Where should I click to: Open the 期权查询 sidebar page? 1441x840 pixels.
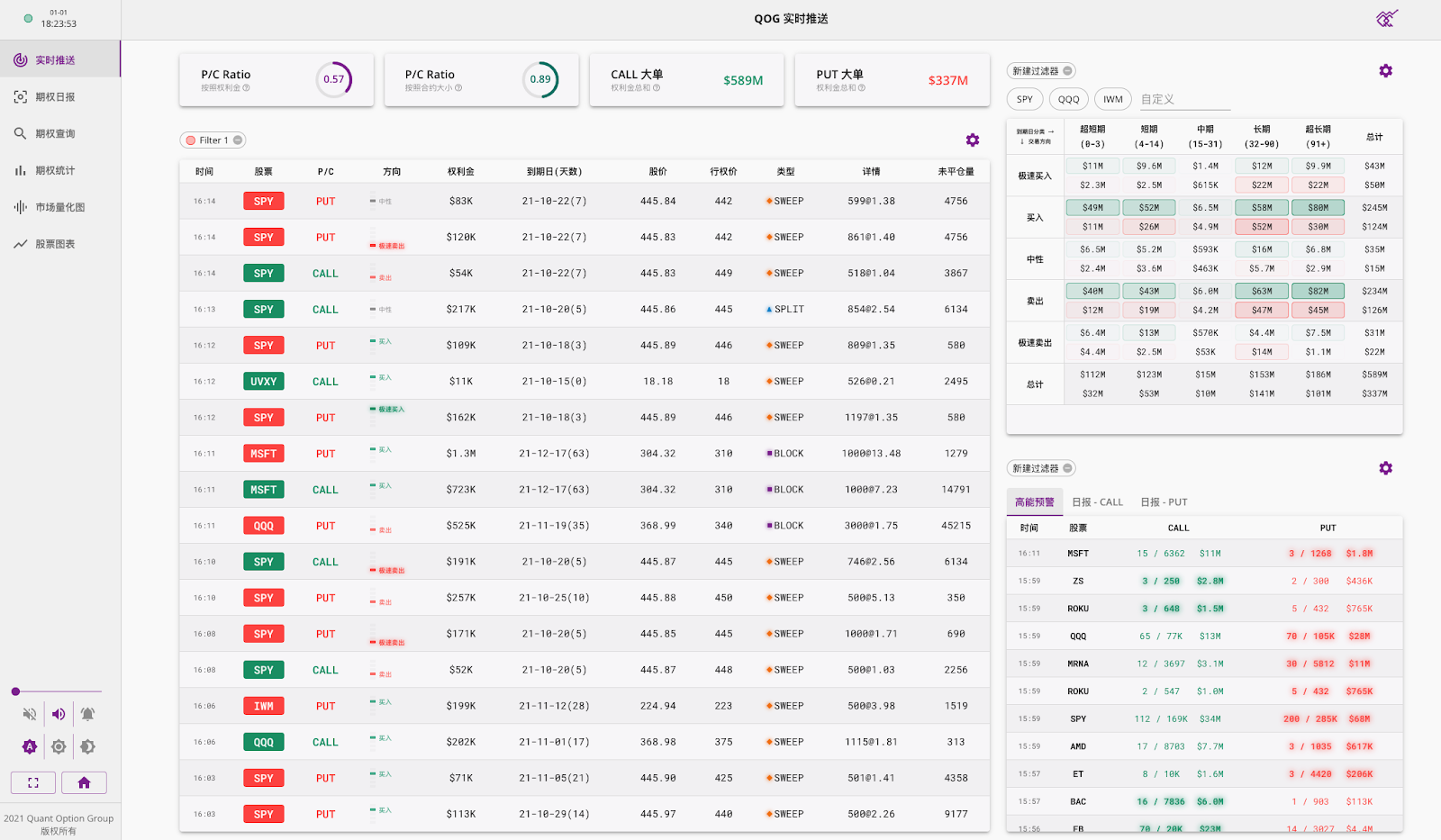click(59, 133)
